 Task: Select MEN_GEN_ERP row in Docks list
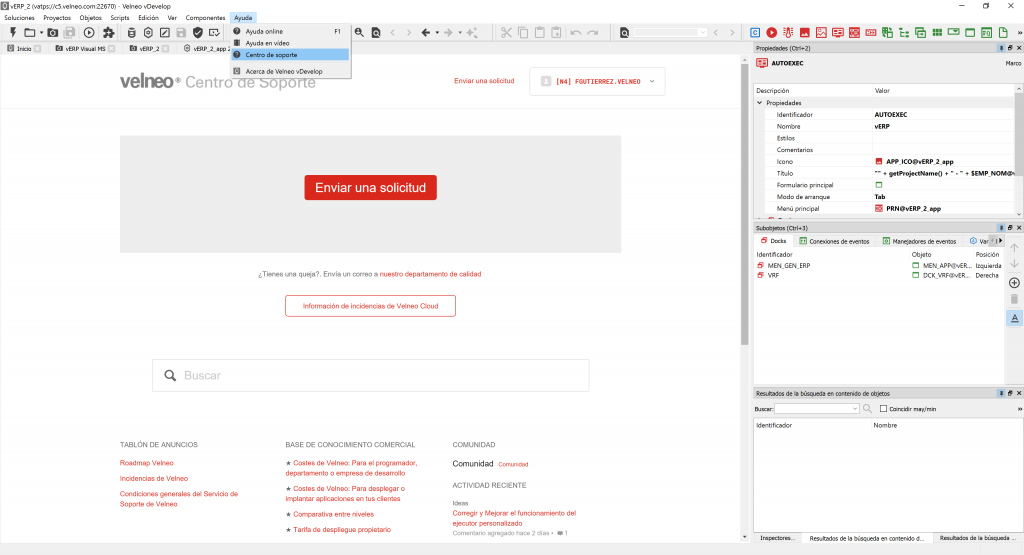point(878,266)
